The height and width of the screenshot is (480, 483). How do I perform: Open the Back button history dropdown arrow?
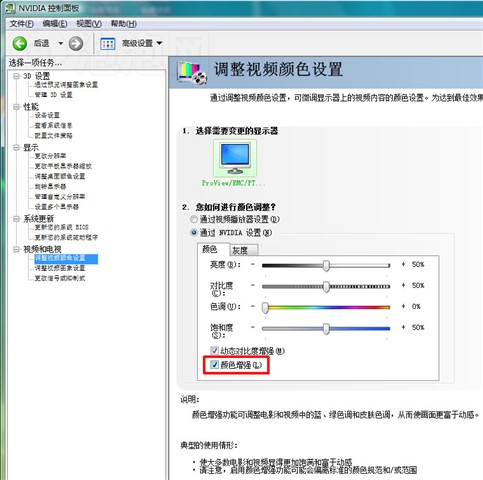pyautogui.click(x=61, y=43)
